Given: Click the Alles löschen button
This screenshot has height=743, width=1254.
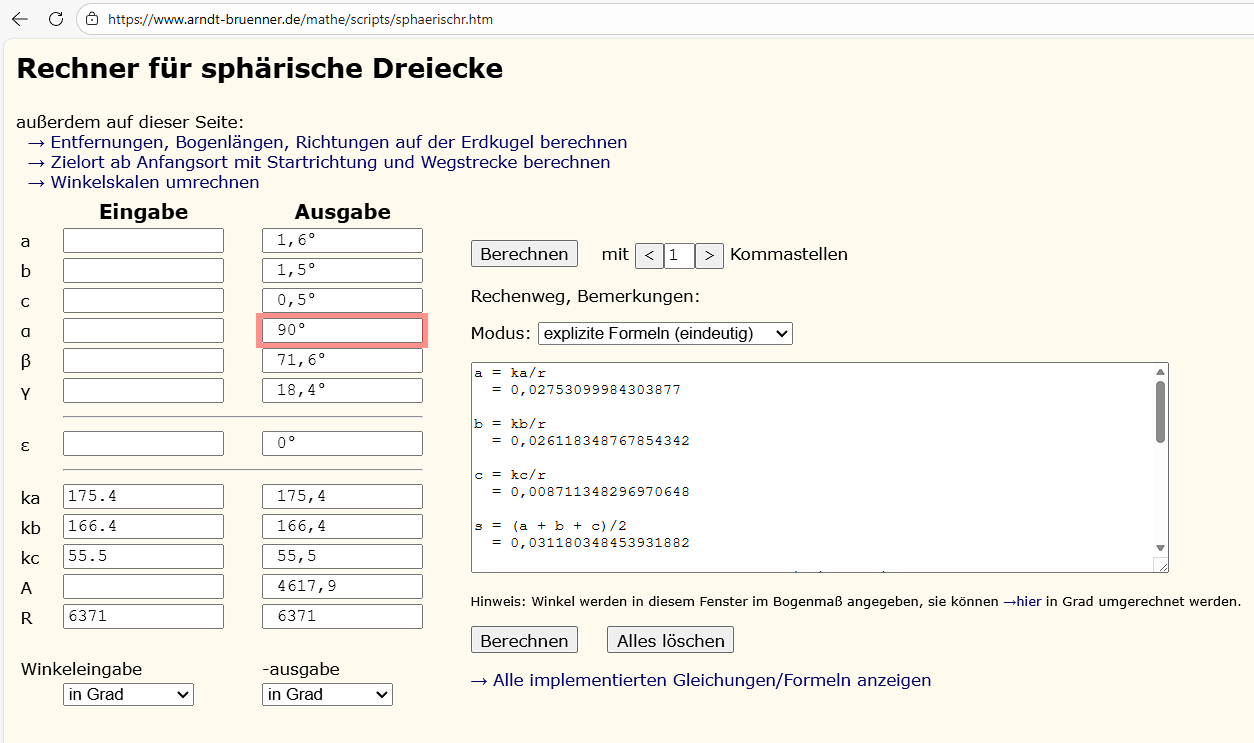Looking at the screenshot, I should click(x=670, y=640).
